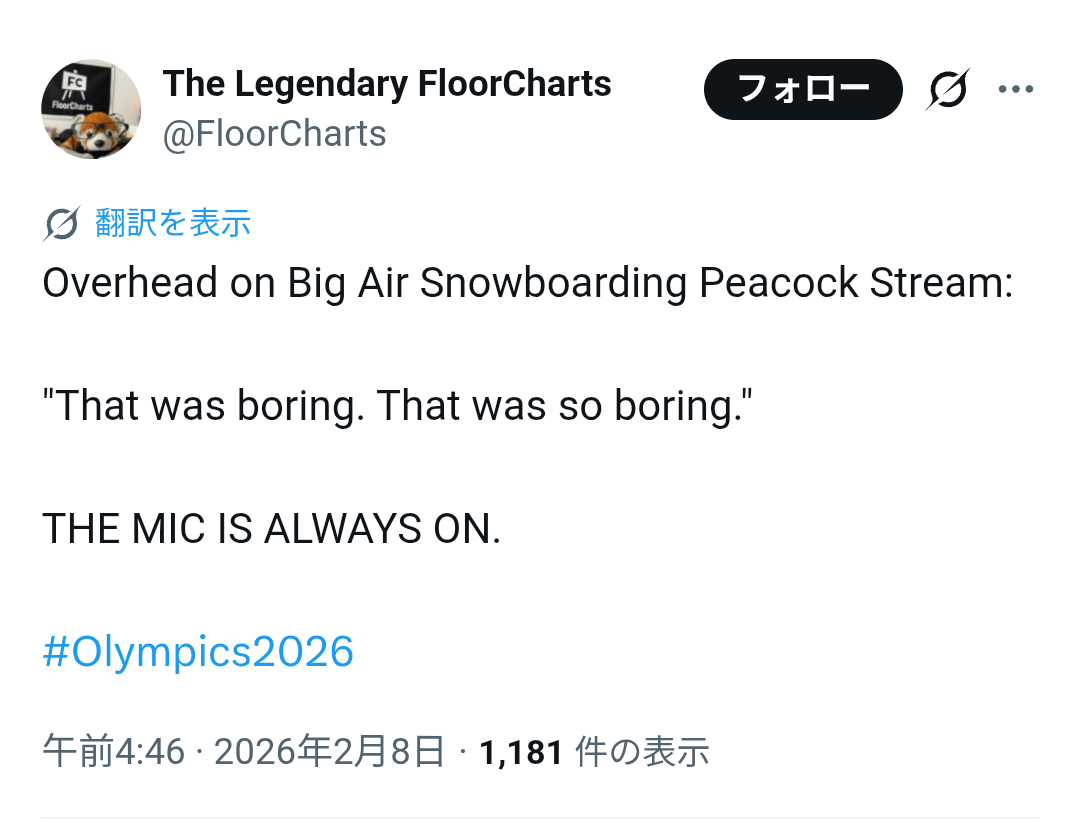
Task: Click the quoted "That was boring" line
Action: 396,406
